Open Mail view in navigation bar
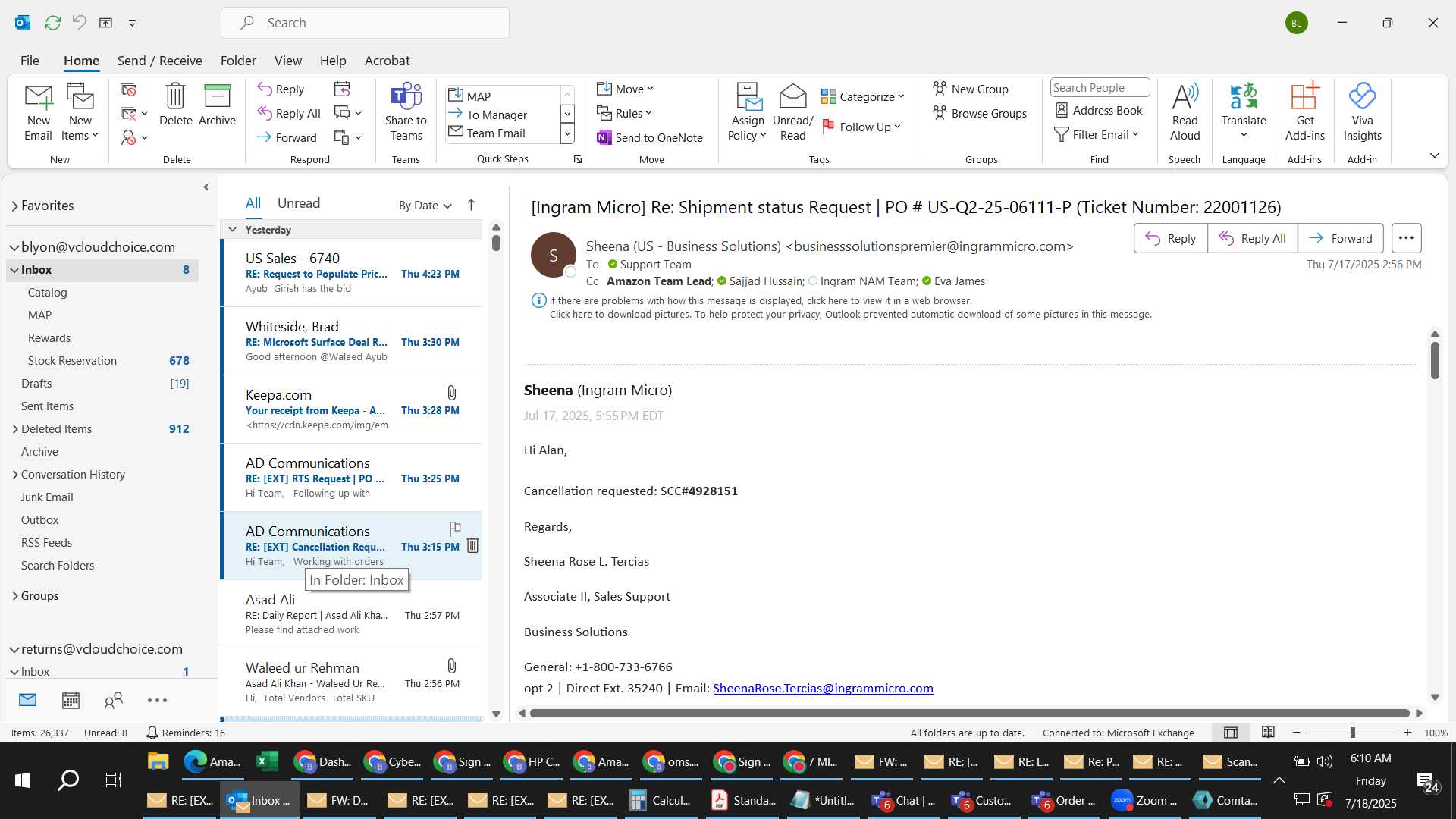Image resolution: width=1456 pixels, height=819 pixels. coord(27,700)
